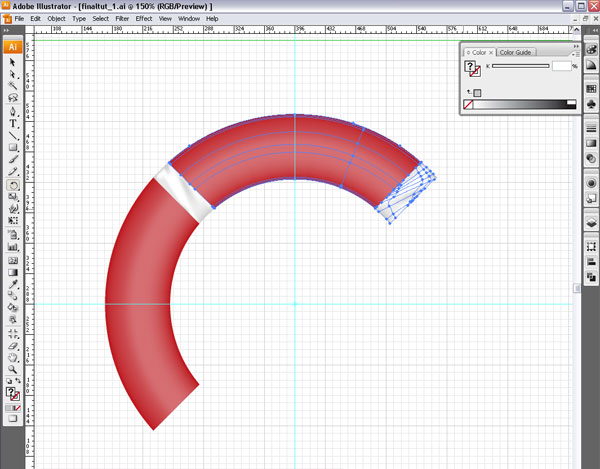The width and height of the screenshot is (600, 469).
Task: Click the None swatch in Color panel
Action: tap(468, 104)
